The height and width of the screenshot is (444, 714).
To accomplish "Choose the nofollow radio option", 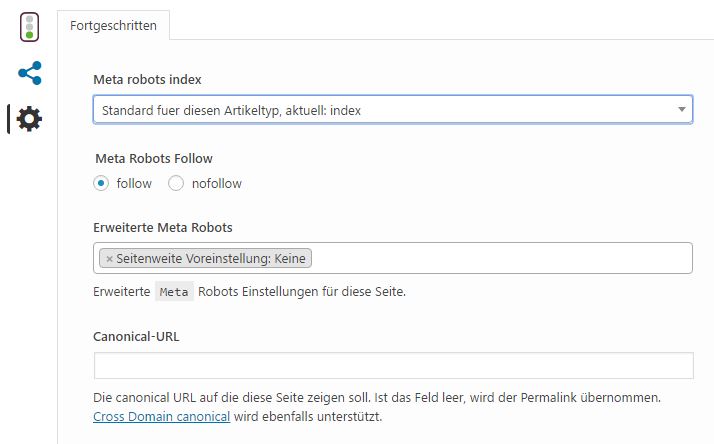I will 176,184.
